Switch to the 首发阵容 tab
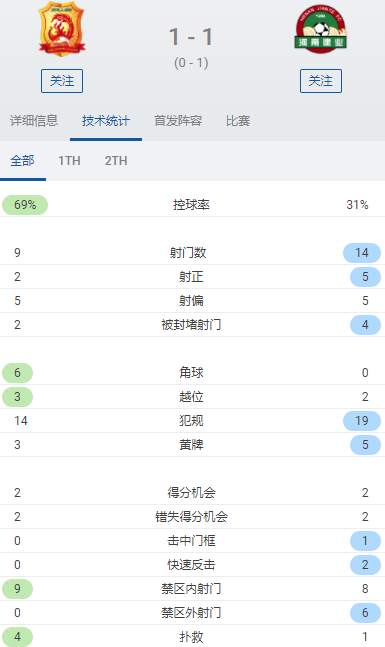The image size is (385, 647). tap(178, 121)
